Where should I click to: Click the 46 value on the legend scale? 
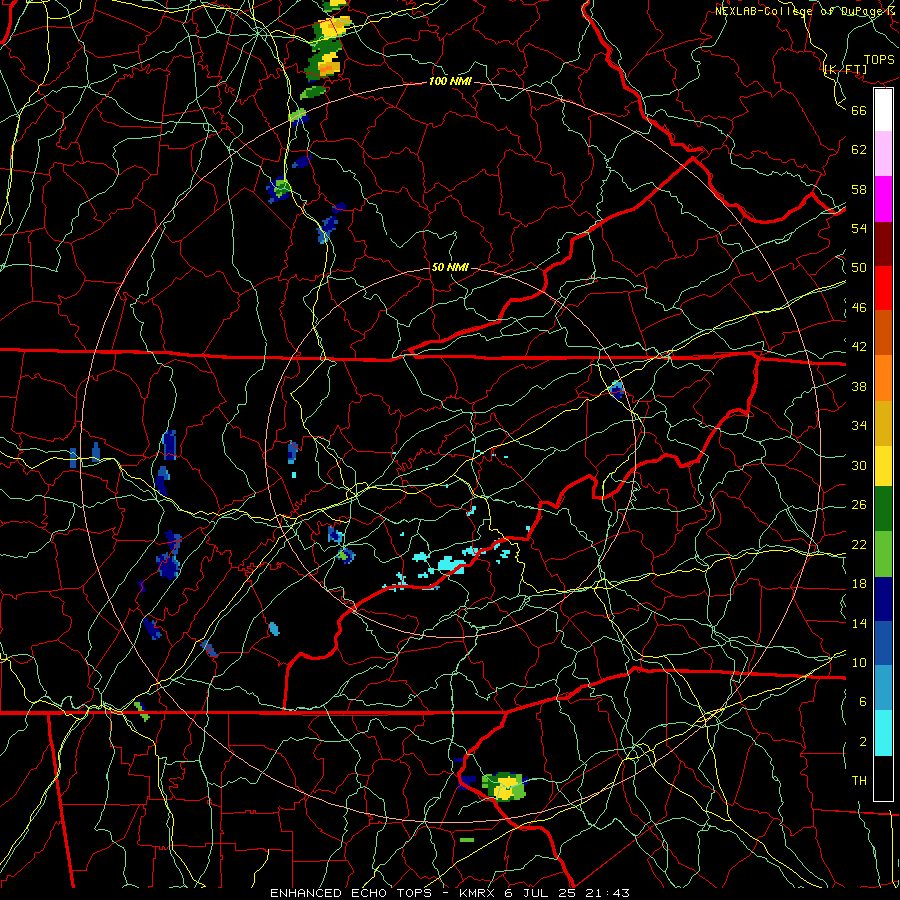coord(859,308)
